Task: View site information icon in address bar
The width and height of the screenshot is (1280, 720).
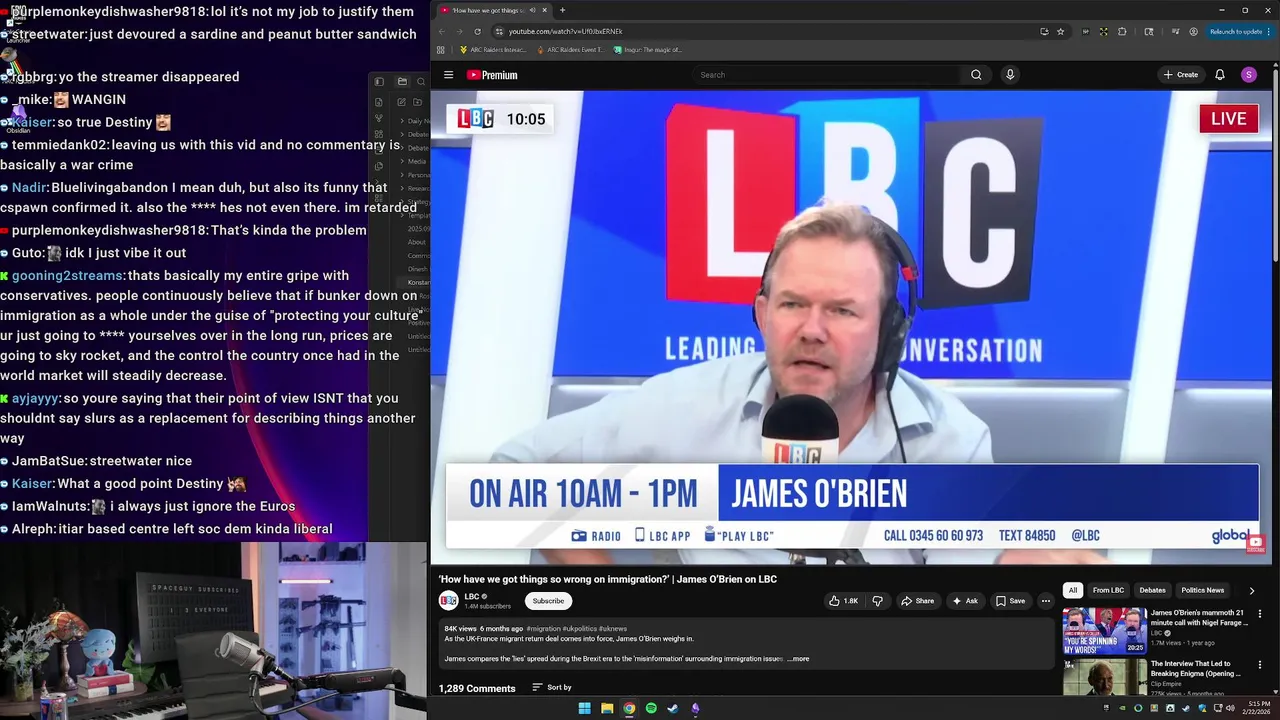Action: coord(499,31)
